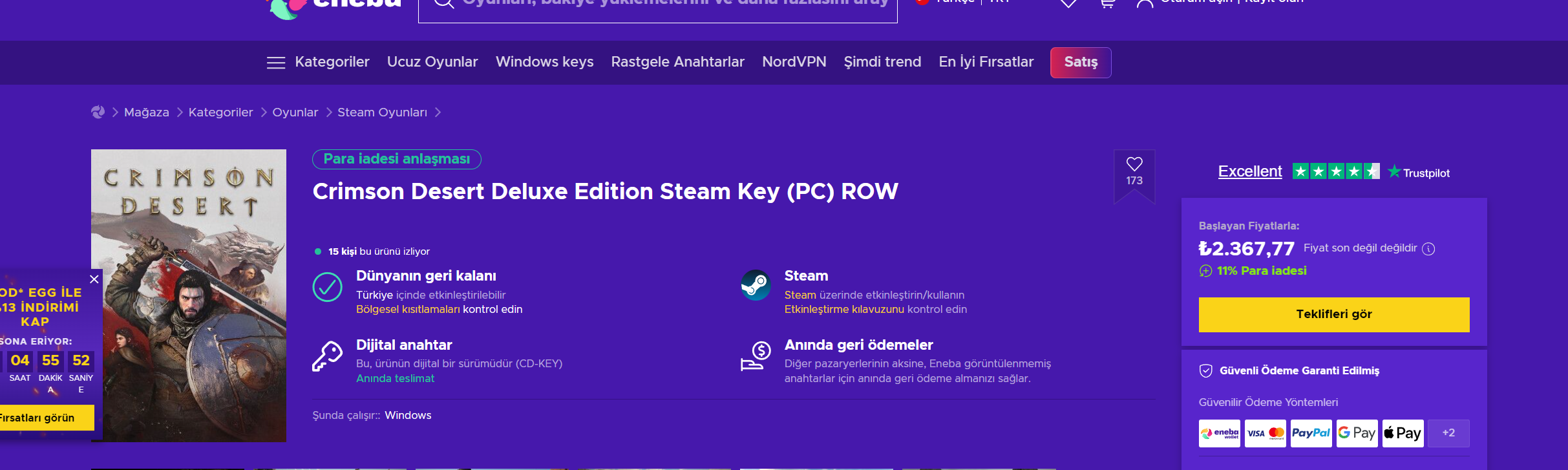Click the yellow Teklifleri gör button
Image resolution: width=1568 pixels, height=470 pixels.
(1334, 315)
